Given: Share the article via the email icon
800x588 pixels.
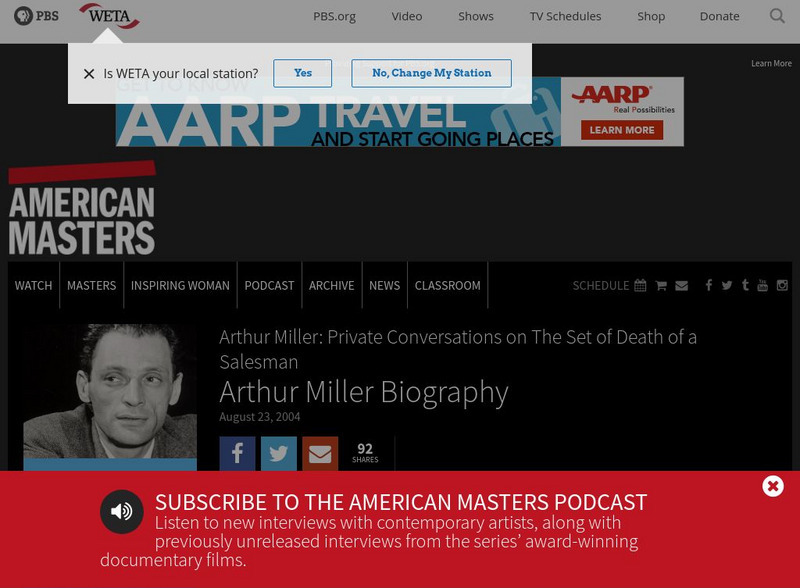Looking at the screenshot, I should [x=319, y=453].
